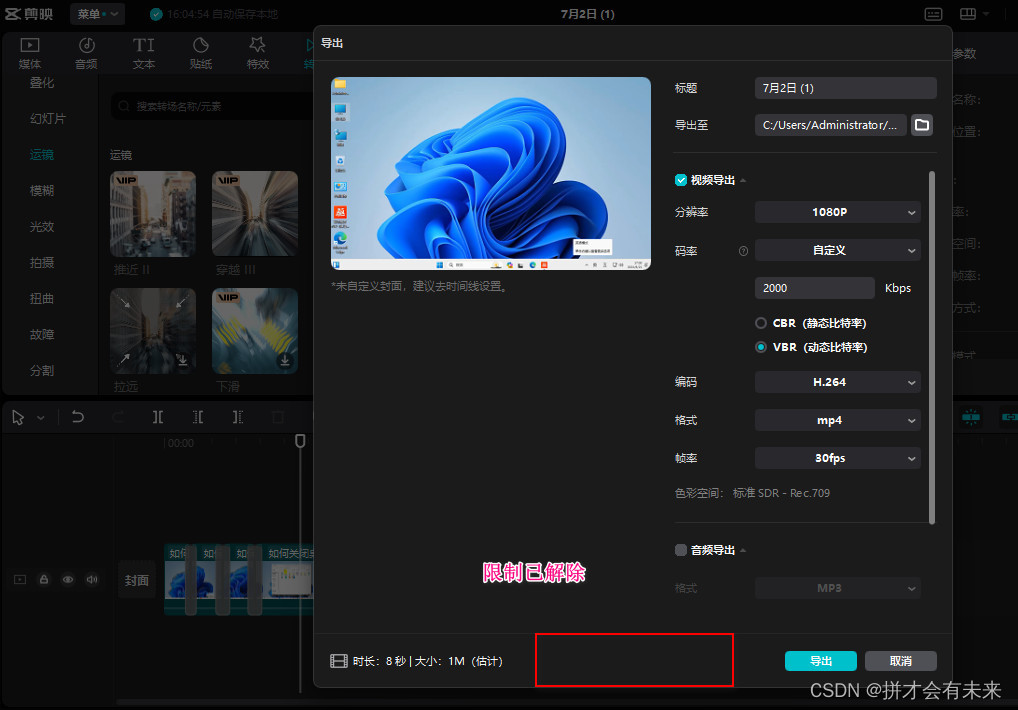Click the 取消 cancel button
1018x710 pixels.
[x=900, y=661]
